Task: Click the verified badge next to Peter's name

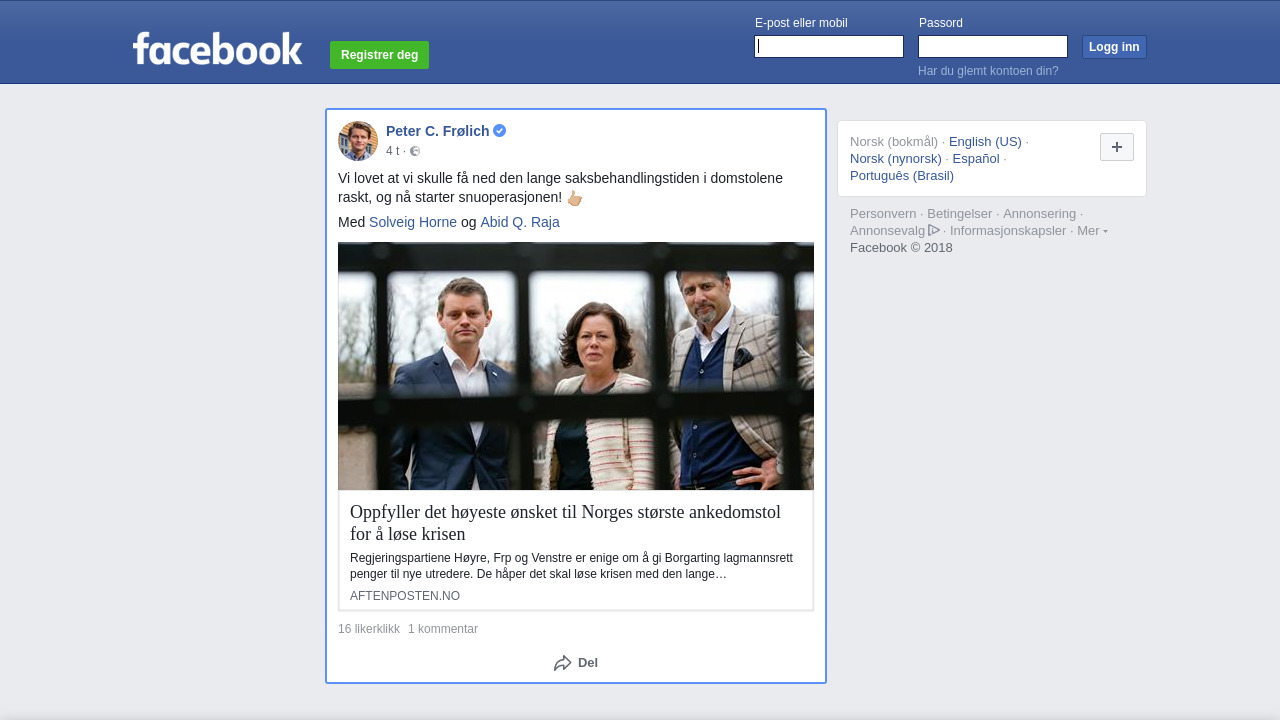Action: pos(500,131)
